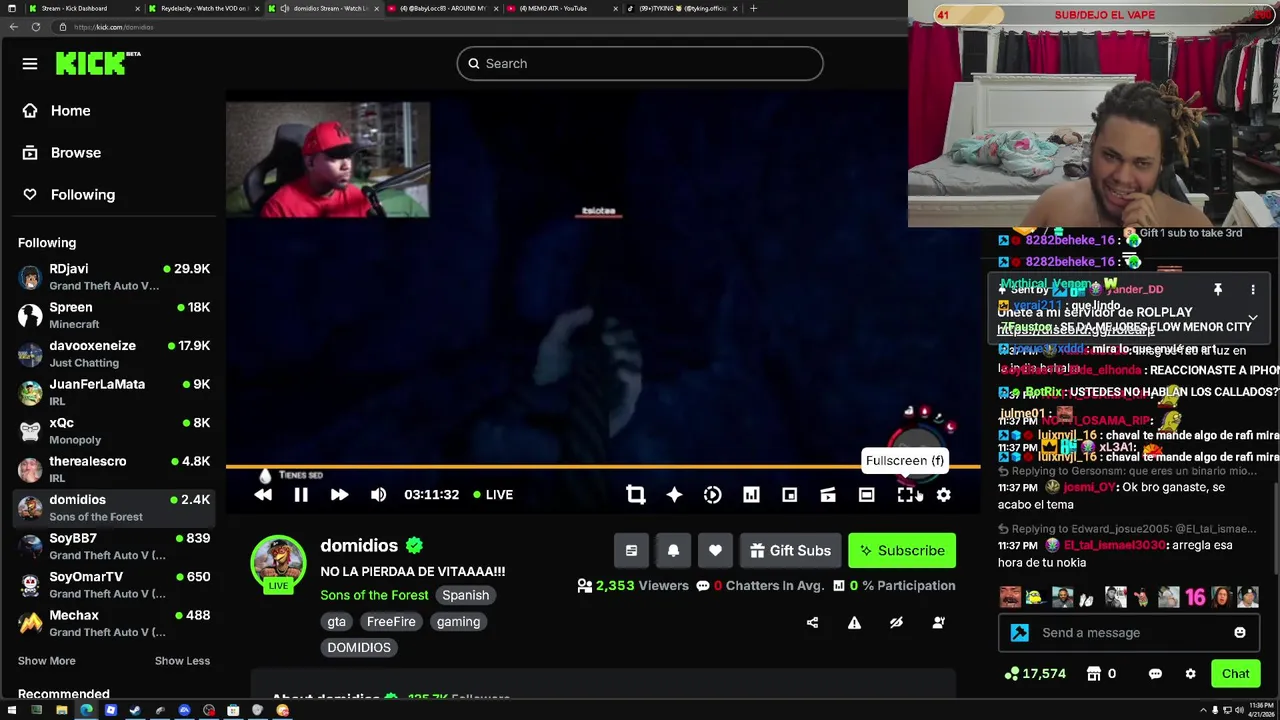Select the gaming tag
Viewport: 1280px width, 720px height.
458,622
